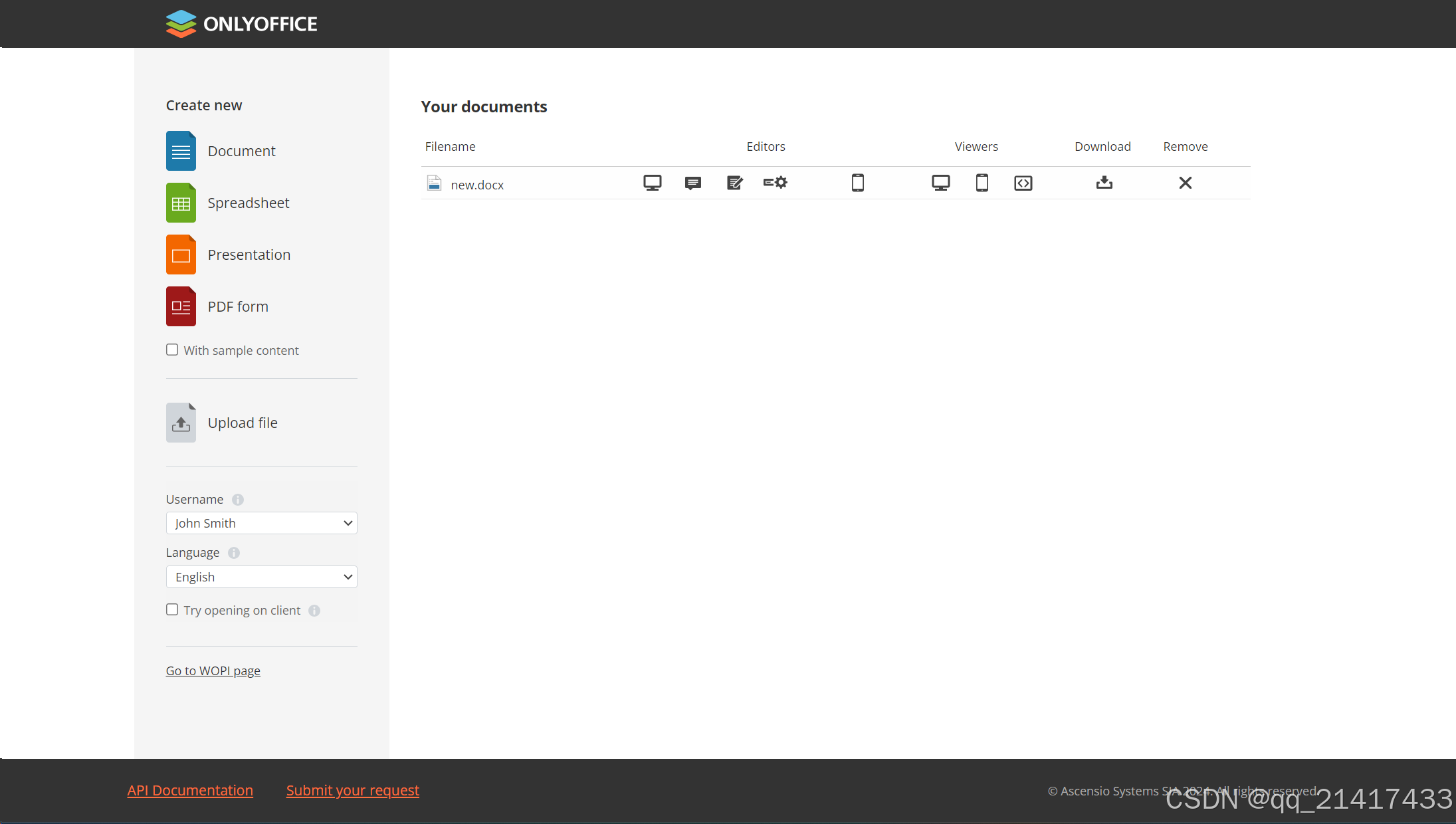View new.docx in desktop viewer

click(x=940, y=183)
